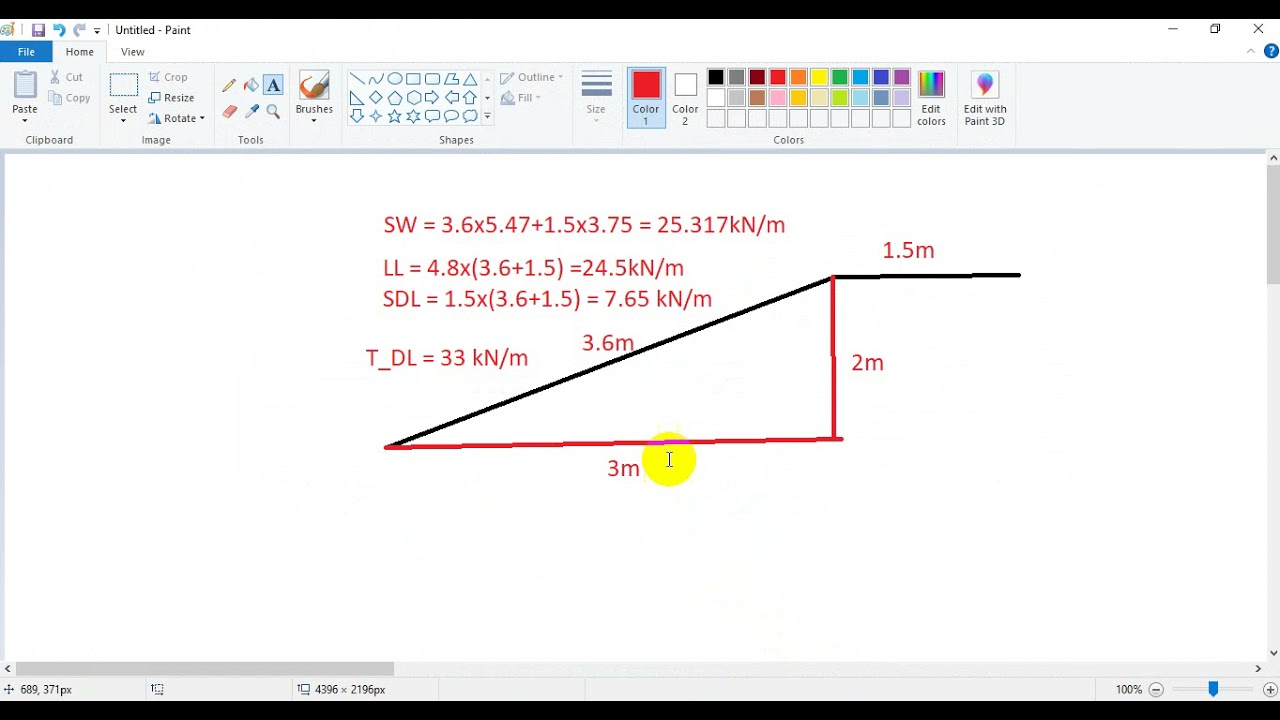The width and height of the screenshot is (1280, 720).
Task: Pick the yellow color swatch
Action: click(x=819, y=77)
